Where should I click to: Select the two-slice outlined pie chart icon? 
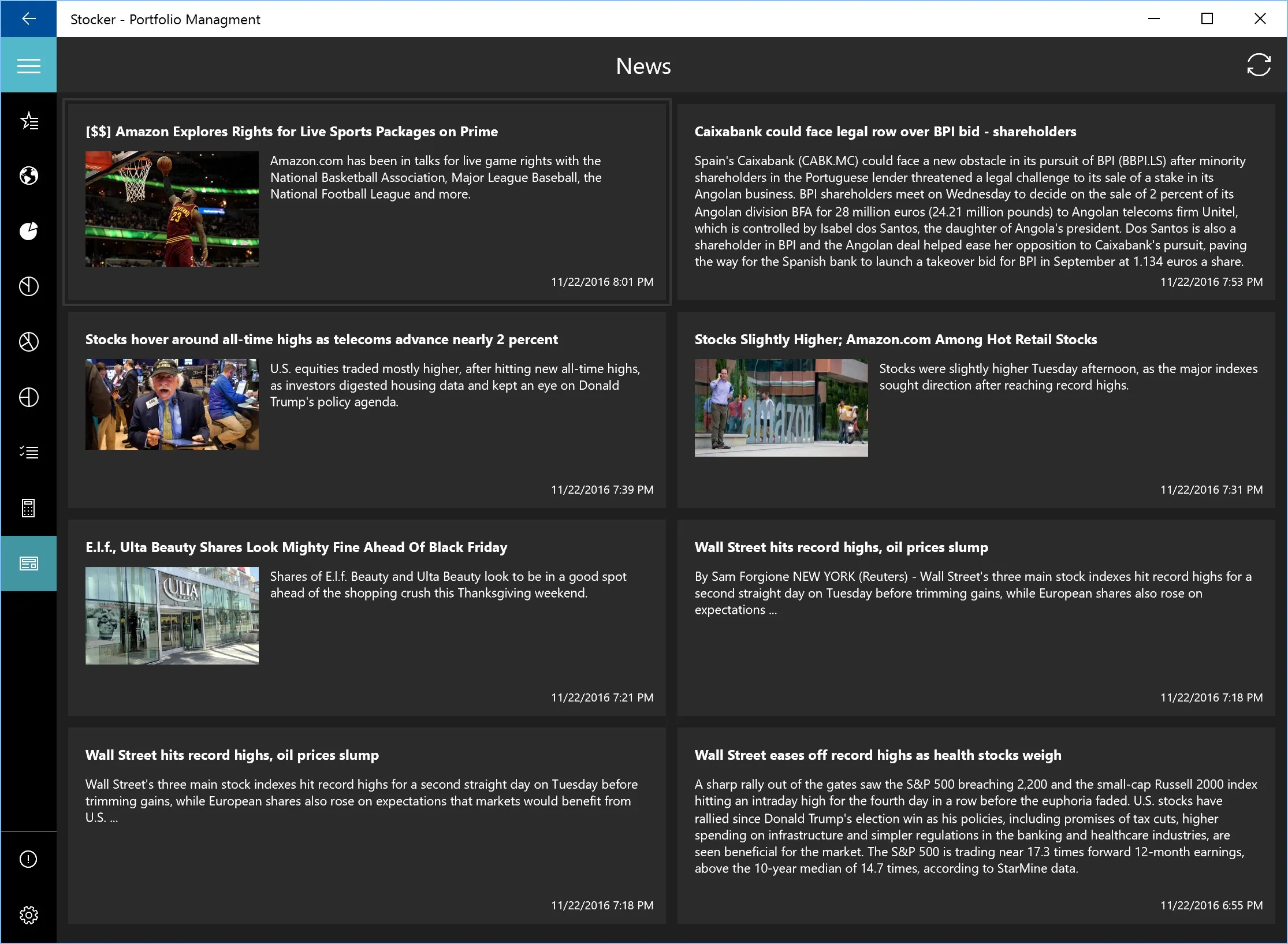pos(28,286)
